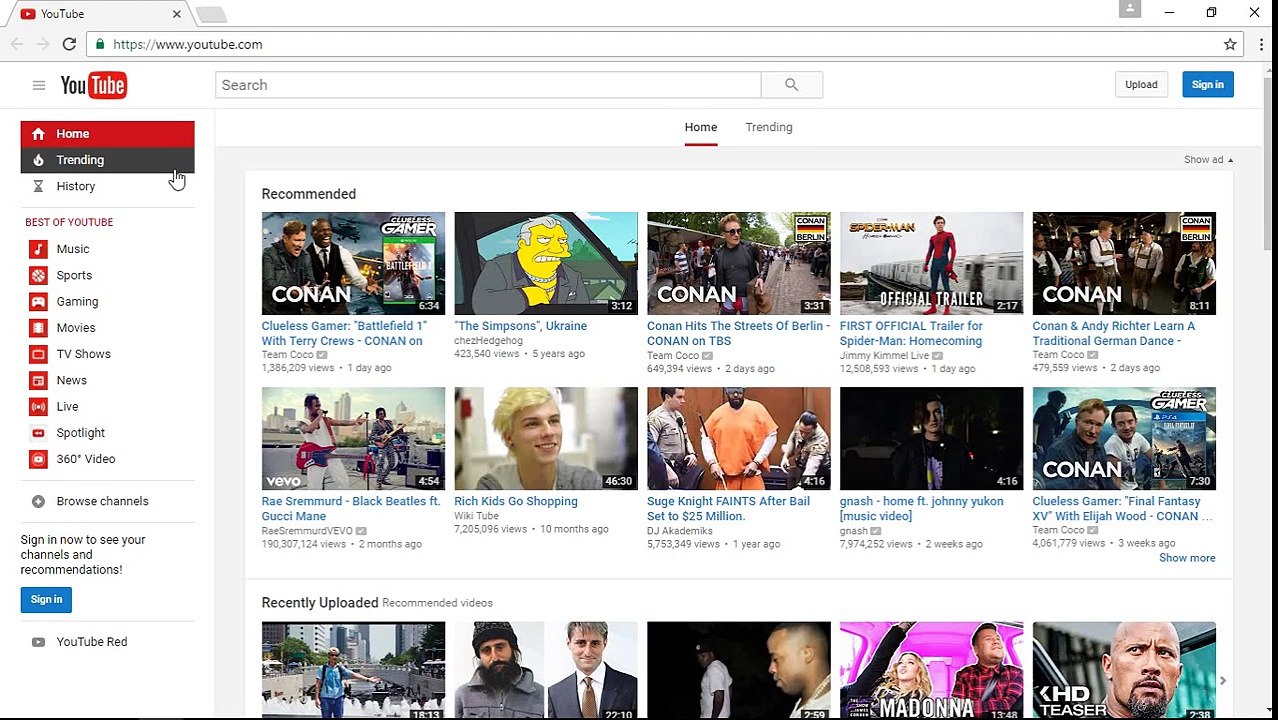Open the 360° Video sidebar entry
Image resolution: width=1278 pixels, height=720 pixels.
107,459
